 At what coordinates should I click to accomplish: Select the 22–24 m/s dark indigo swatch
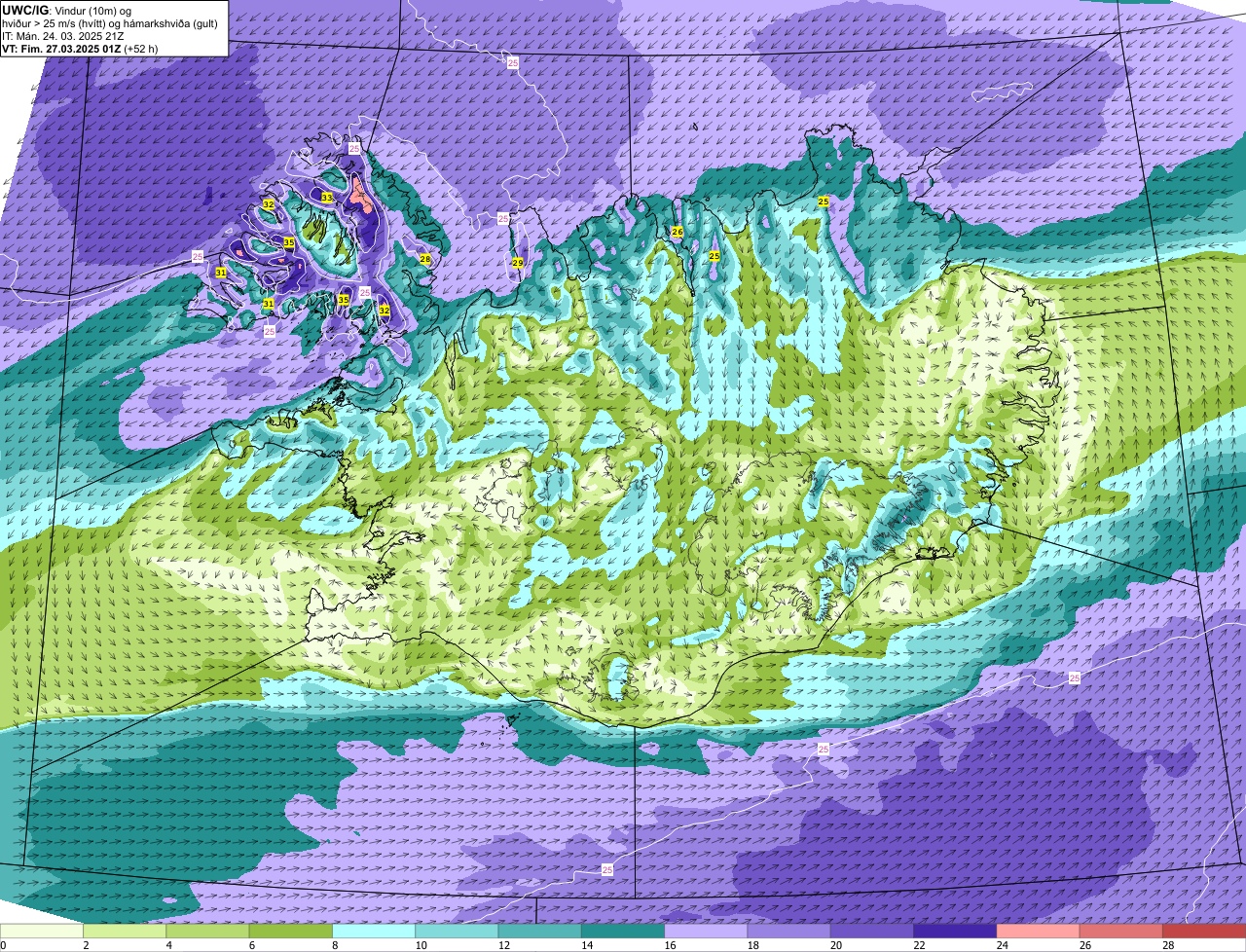pos(955,932)
